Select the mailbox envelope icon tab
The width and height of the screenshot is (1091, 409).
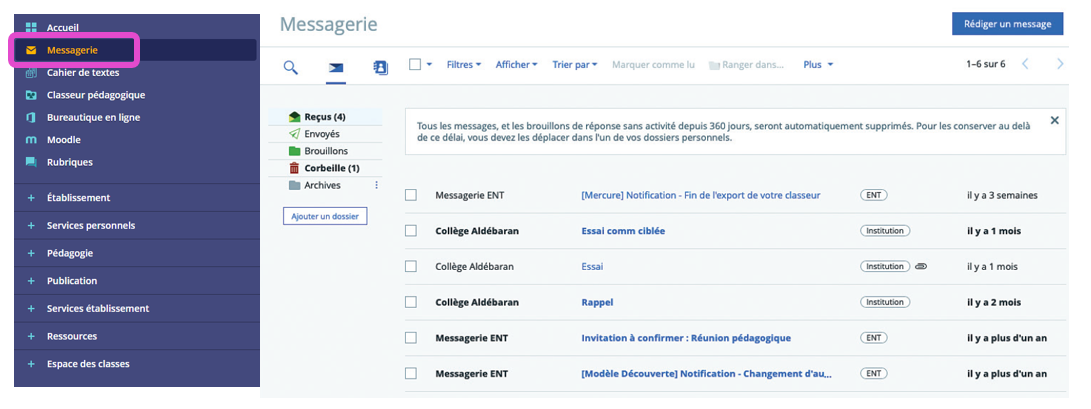[336, 67]
